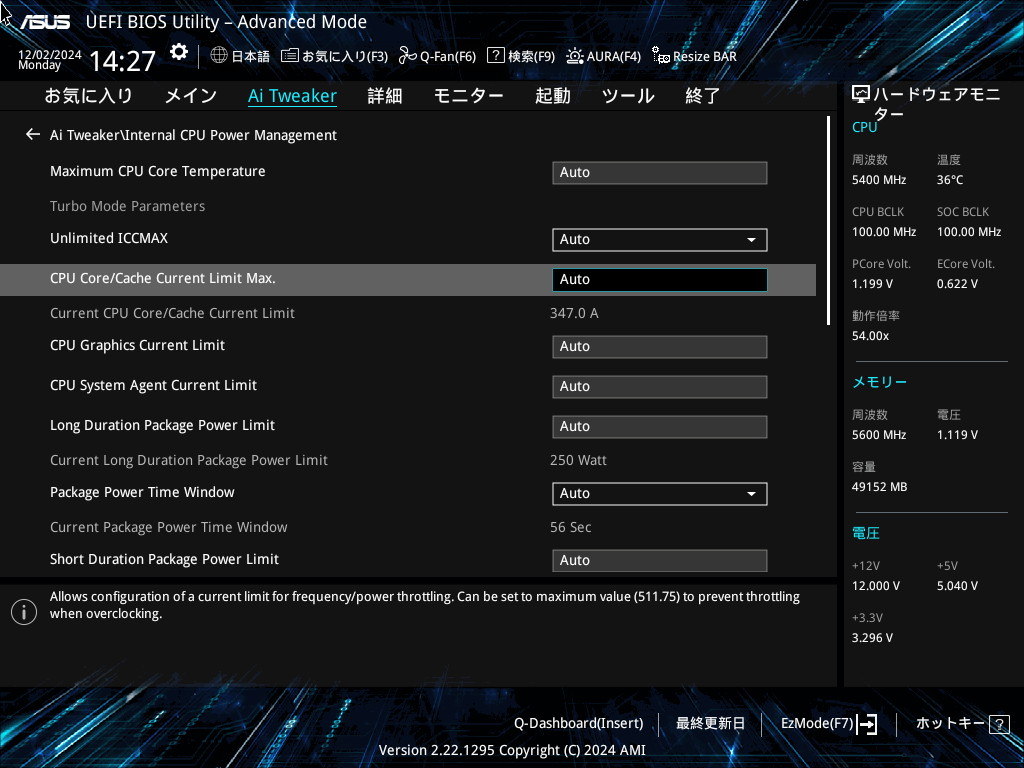The height and width of the screenshot is (768, 1024).
Task: Click Q-Fan(F6) label
Action: click(448, 57)
